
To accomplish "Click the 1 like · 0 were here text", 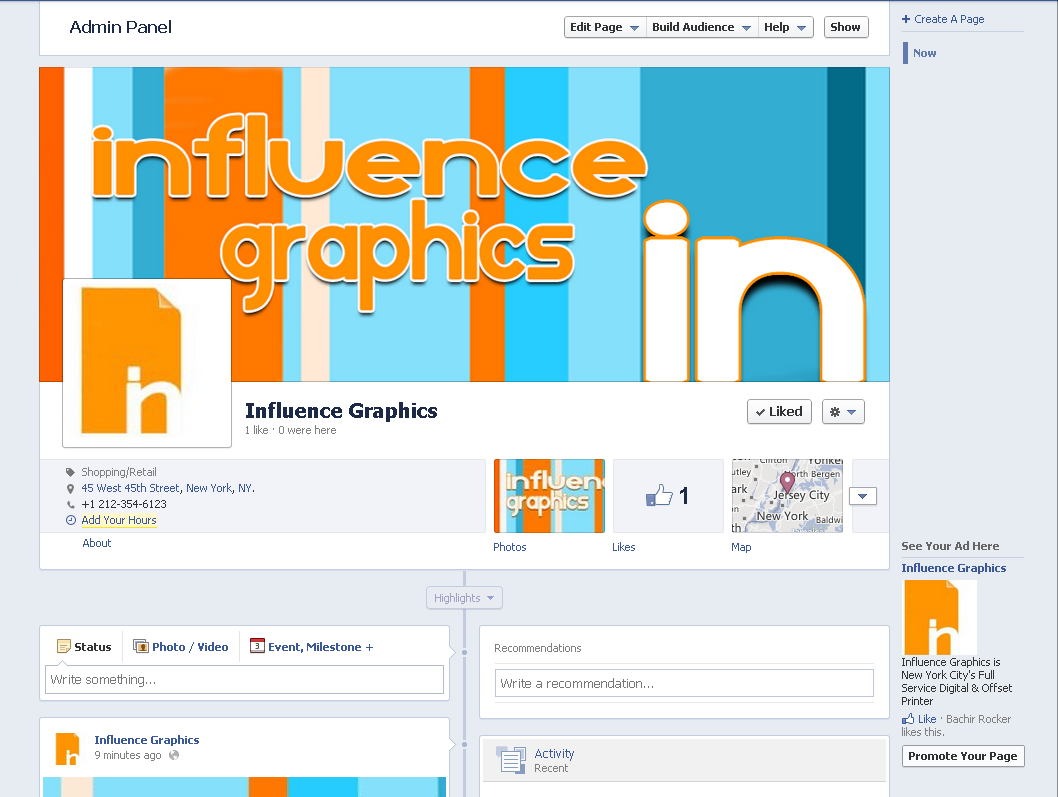I will pyautogui.click(x=290, y=430).
